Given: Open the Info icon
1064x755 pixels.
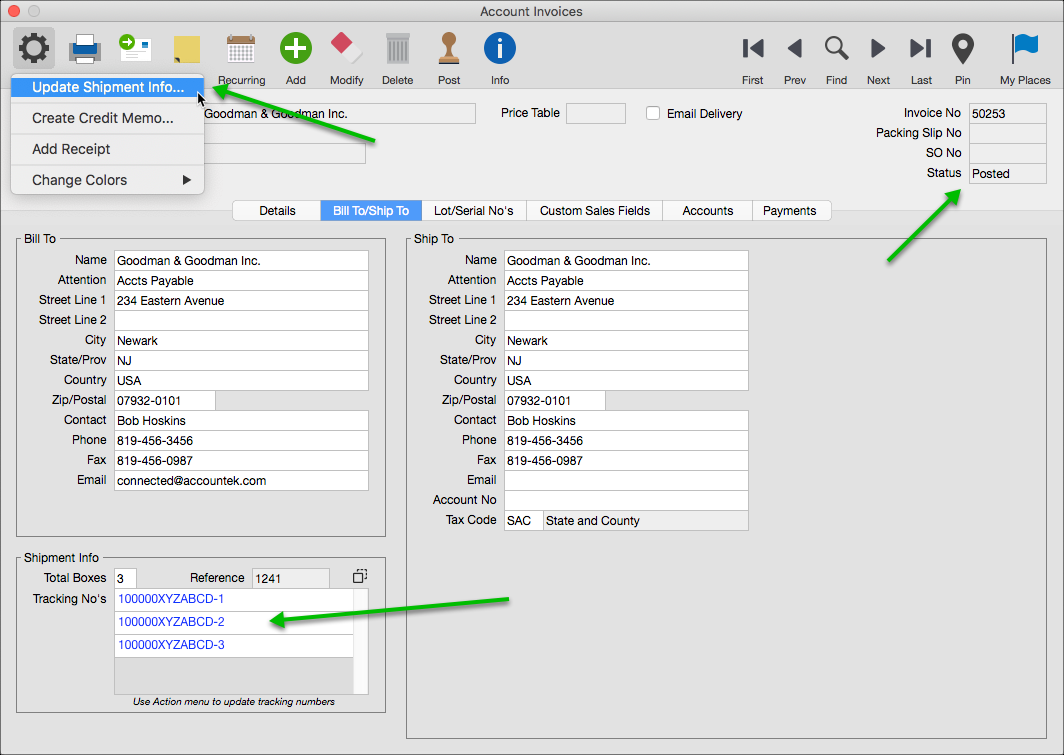Looking at the screenshot, I should [499, 48].
